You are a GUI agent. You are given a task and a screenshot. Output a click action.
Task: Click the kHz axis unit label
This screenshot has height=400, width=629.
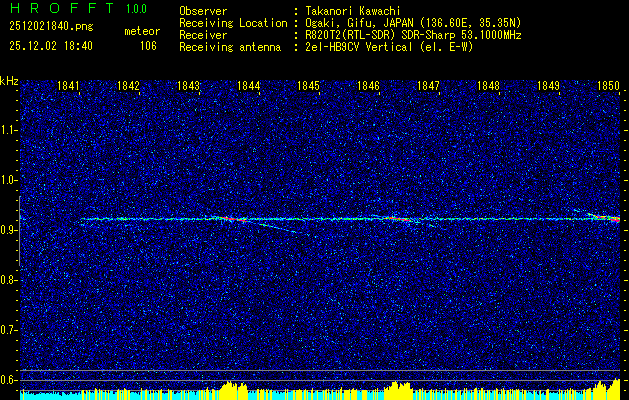point(9,81)
